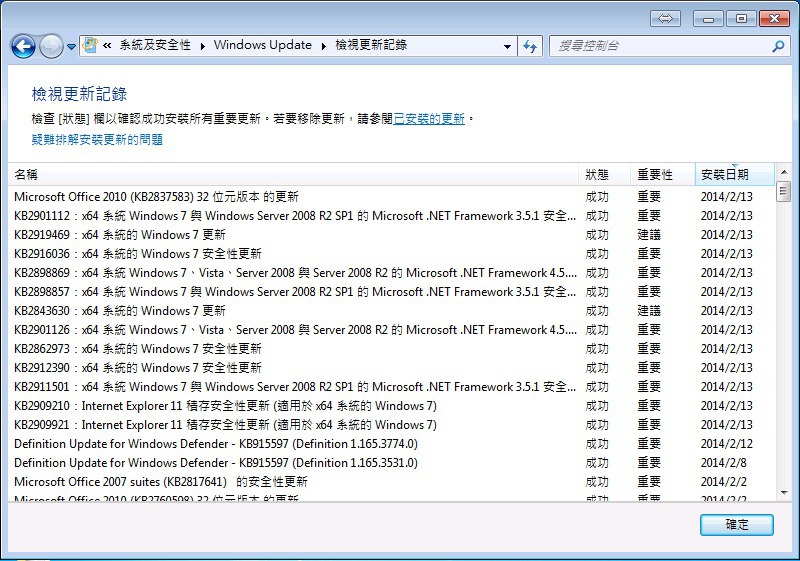Image resolution: width=800 pixels, height=561 pixels.
Task: Select the KB2898857 .NET Framework 3.5.1 row
Action: pos(391,292)
